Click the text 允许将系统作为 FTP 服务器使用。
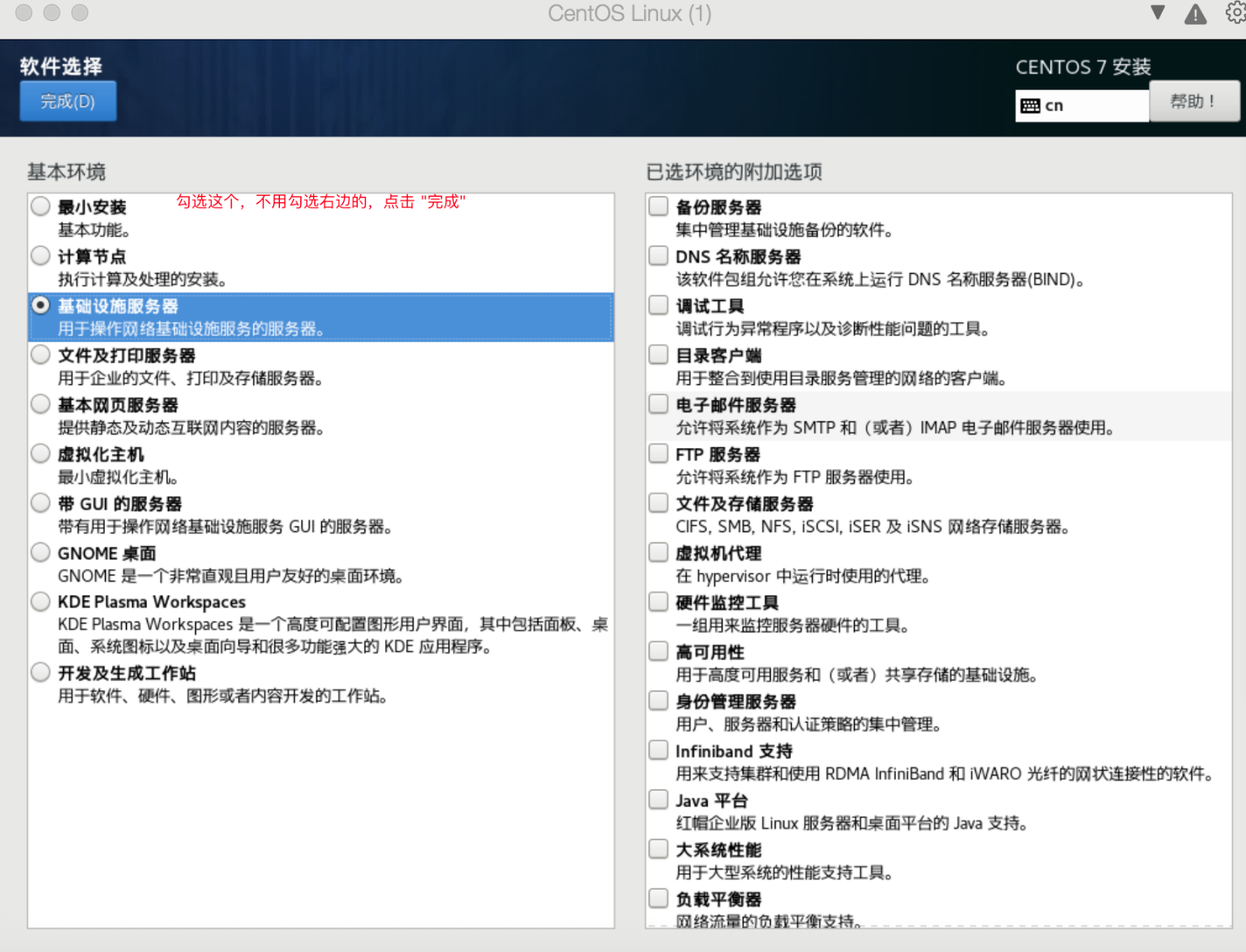The image size is (1246, 952). [x=795, y=478]
